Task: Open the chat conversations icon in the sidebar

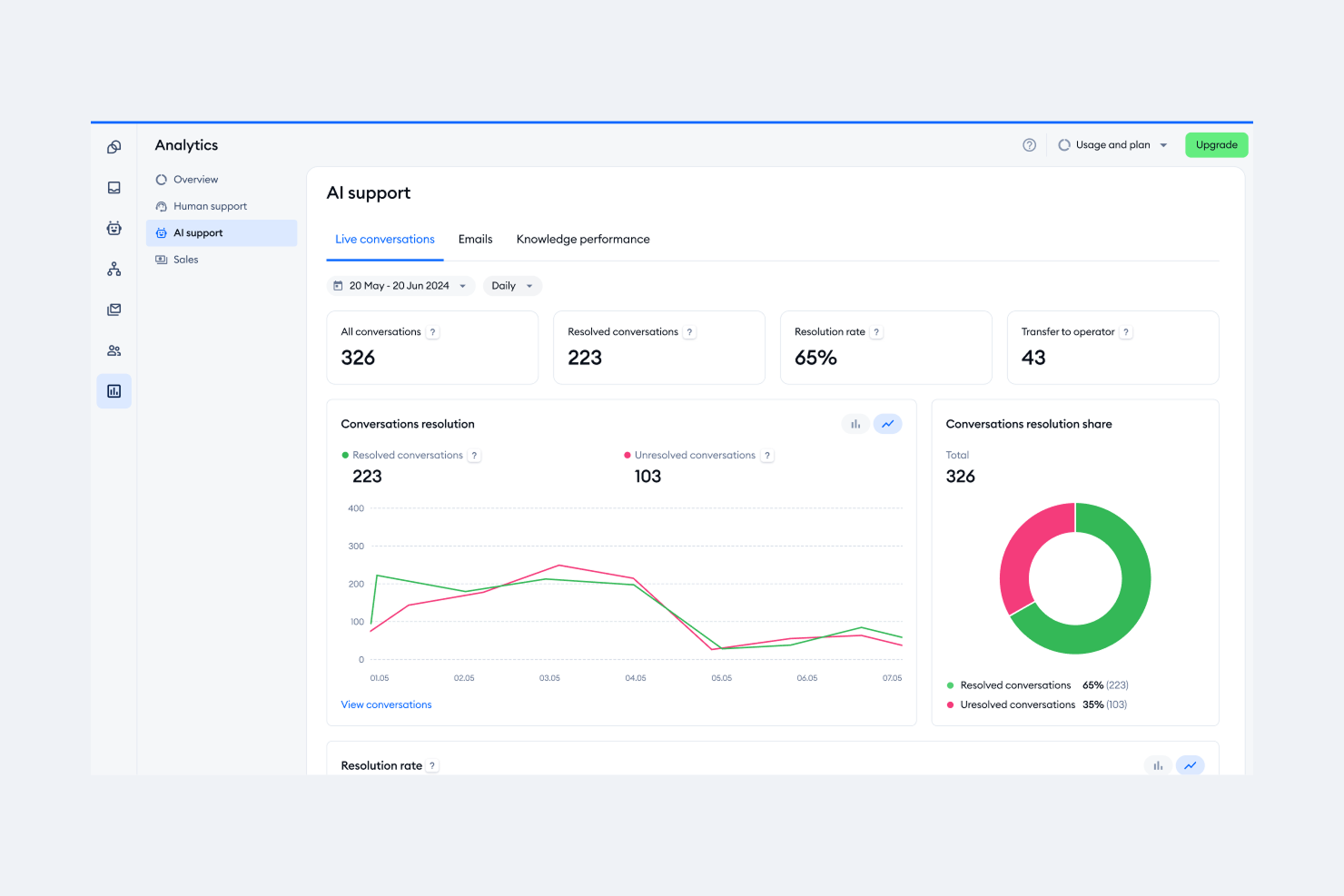Action: point(114,146)
